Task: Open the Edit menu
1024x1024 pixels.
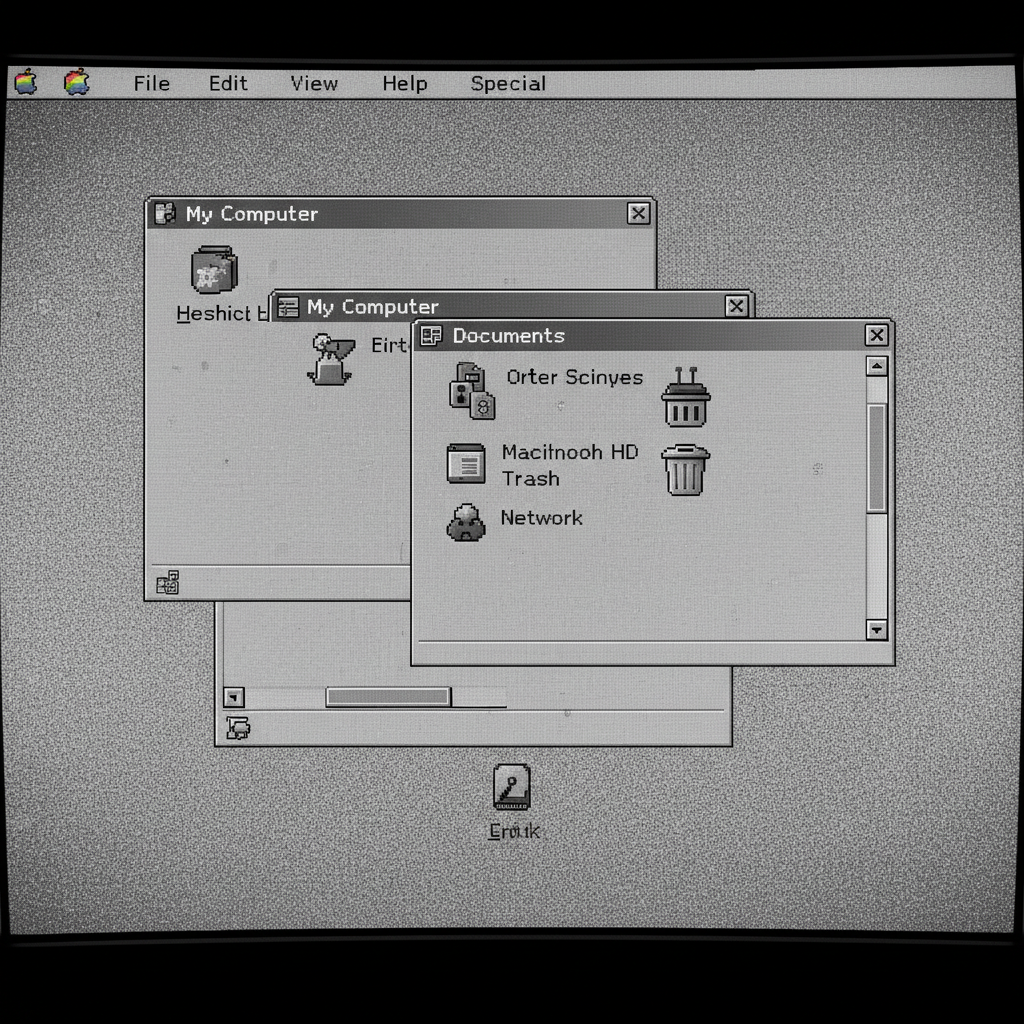Action: pos(228,84)
